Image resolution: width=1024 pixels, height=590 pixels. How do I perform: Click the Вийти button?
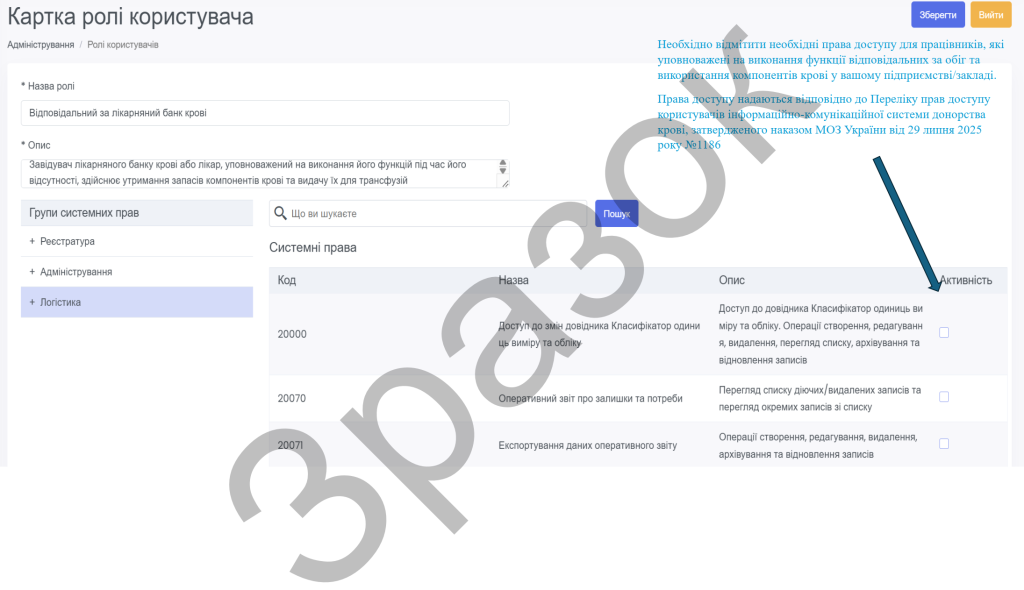coord(990,15)
